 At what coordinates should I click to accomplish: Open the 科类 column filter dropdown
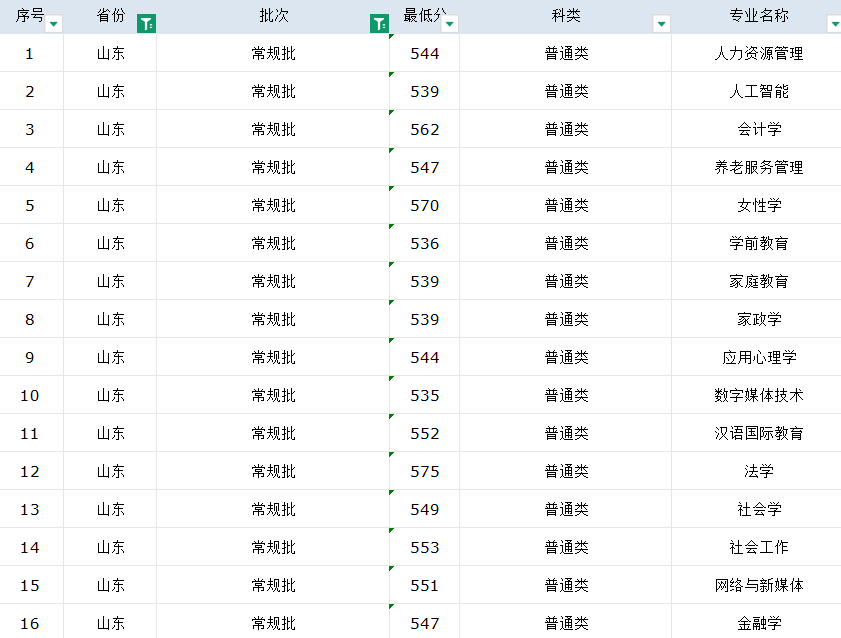coord(661,24)
